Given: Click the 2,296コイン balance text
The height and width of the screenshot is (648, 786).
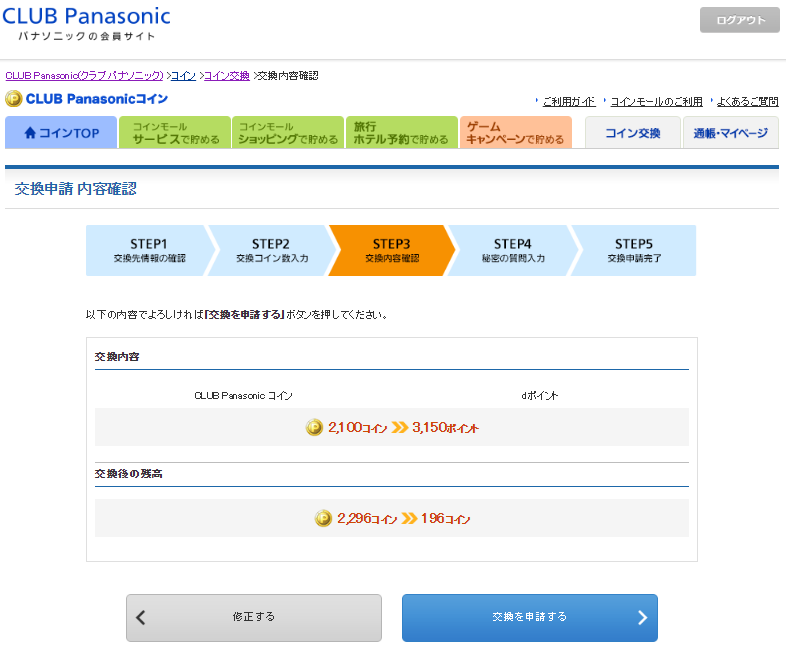Looking at the screenshot, I should (x=367, y=518).
